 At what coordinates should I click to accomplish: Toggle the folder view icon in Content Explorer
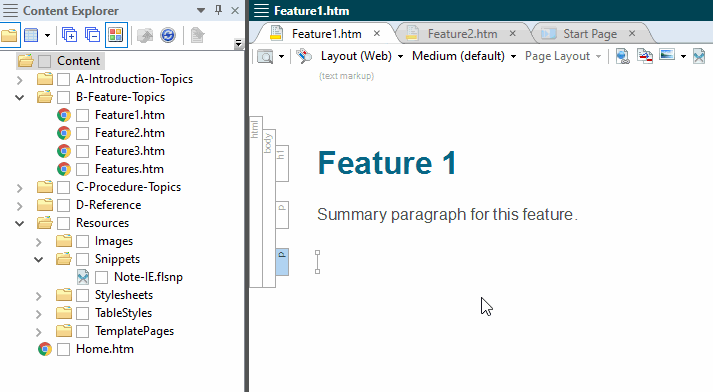9,35
